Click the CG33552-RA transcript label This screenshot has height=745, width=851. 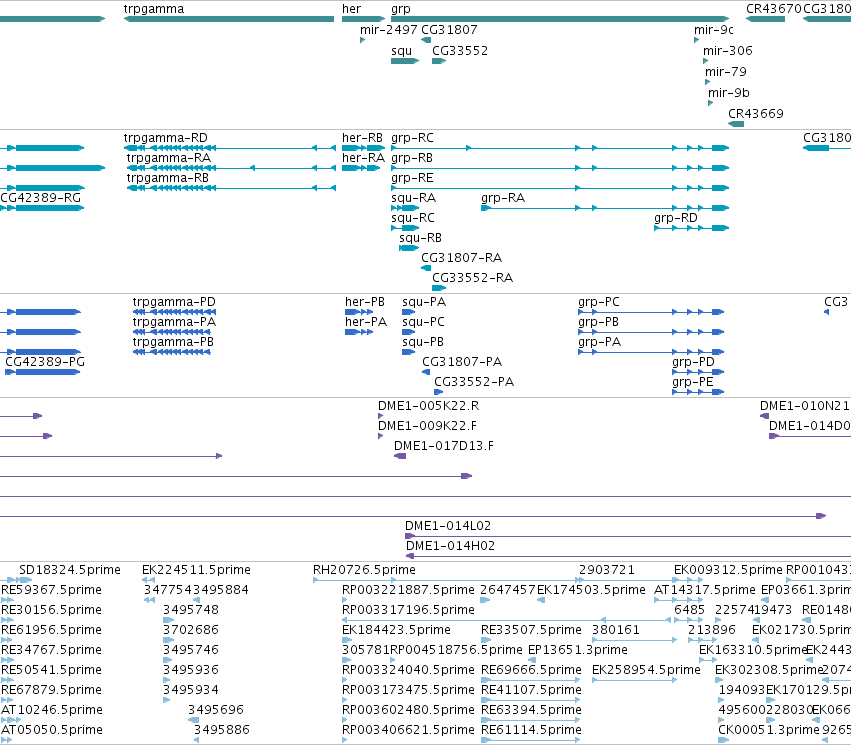tap(472, 278)
